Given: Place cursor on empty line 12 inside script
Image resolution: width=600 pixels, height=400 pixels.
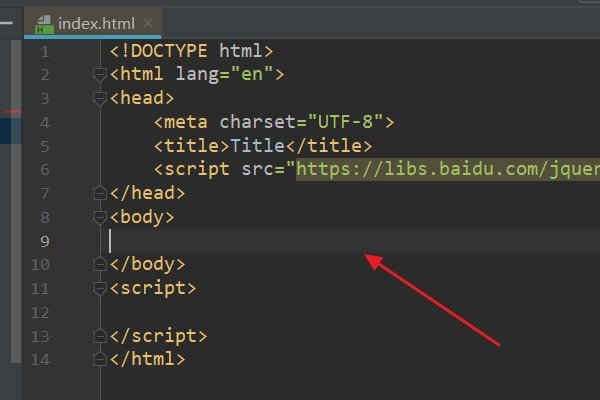Looking at the screenshot, I should (x=300, y=313).
